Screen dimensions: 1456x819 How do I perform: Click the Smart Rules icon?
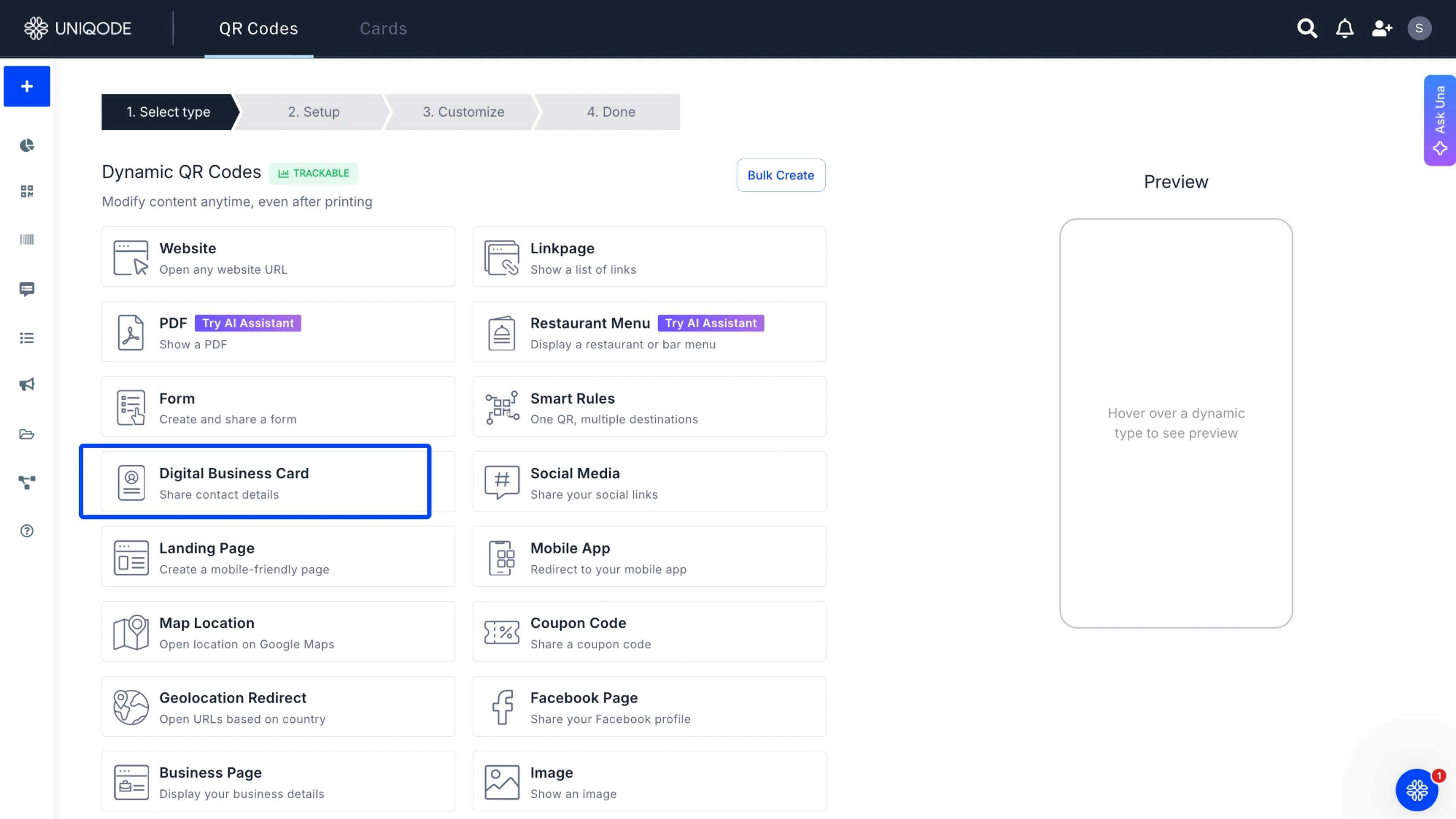click(x=502, y=408)
